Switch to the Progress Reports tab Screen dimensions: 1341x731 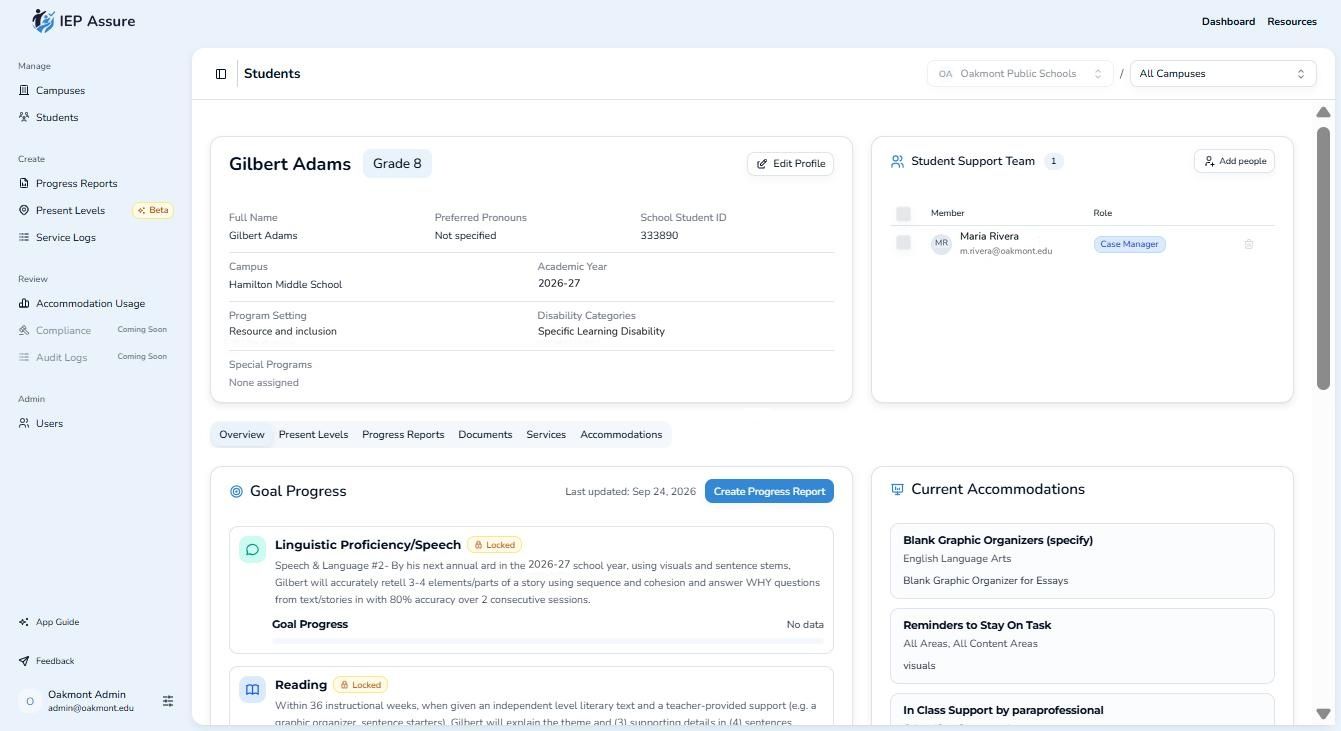tap(403, 435)
